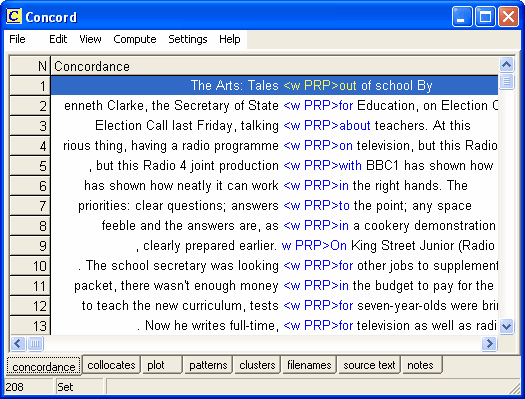This screenshot has height=399, width=525.
Task: Select line 'money in the budget'
Action: pyautogui.click(x=274, y=286)
